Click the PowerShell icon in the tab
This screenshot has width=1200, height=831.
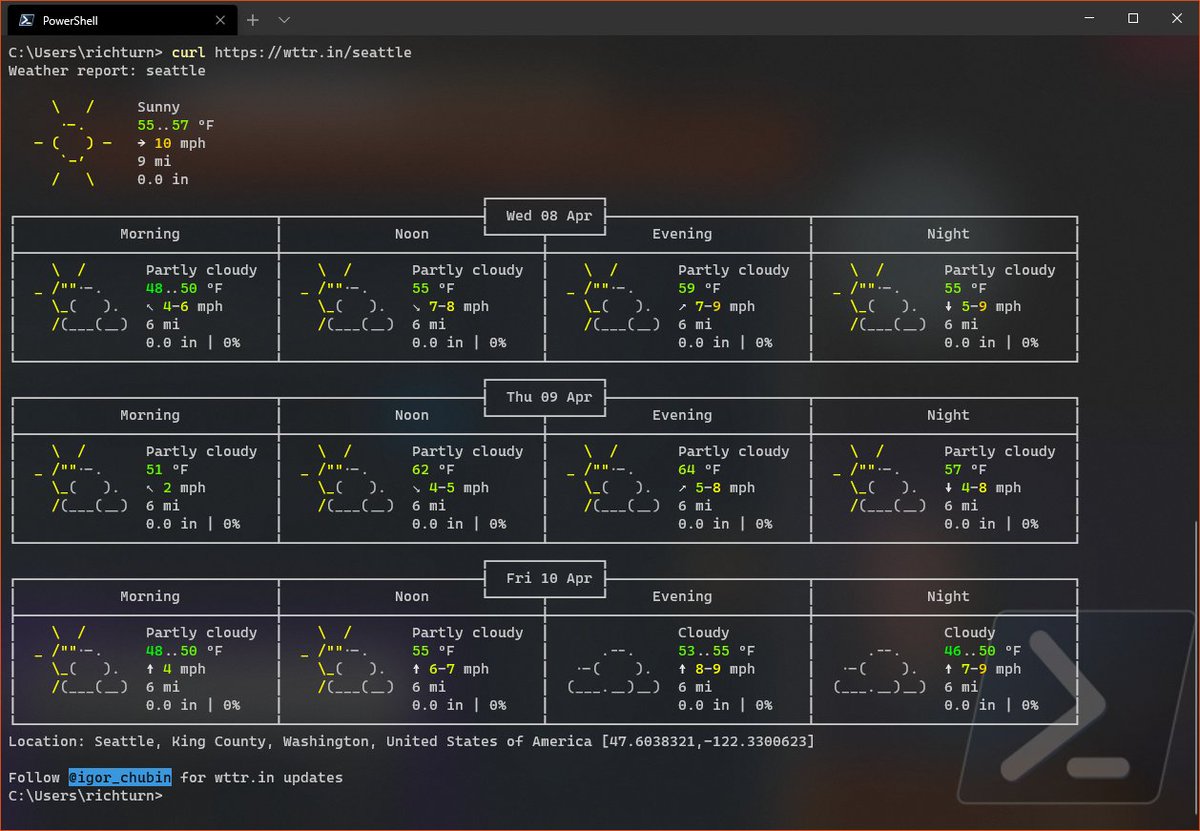[x=26, y=20]
